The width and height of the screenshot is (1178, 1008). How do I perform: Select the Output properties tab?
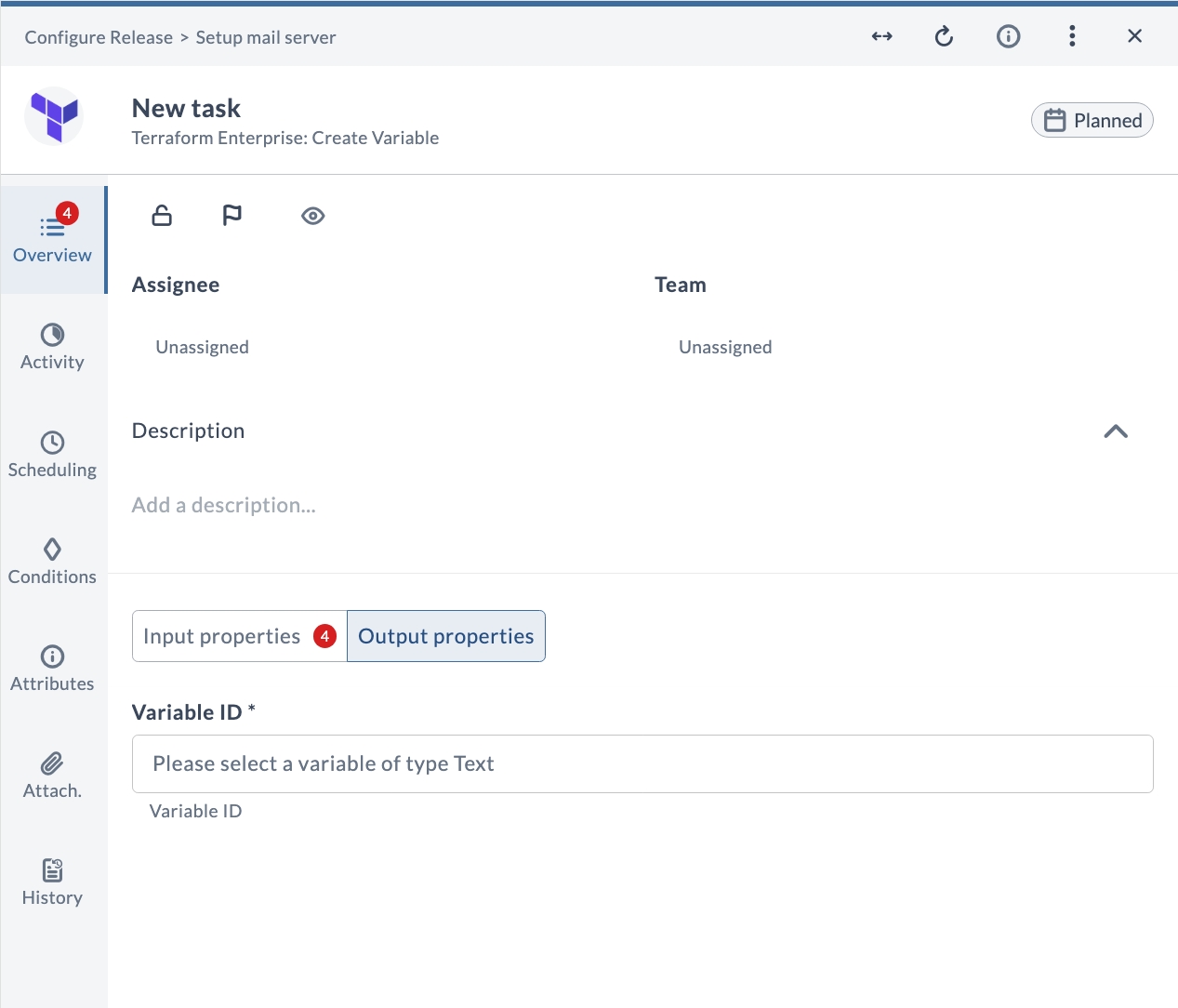pos(446,636)
